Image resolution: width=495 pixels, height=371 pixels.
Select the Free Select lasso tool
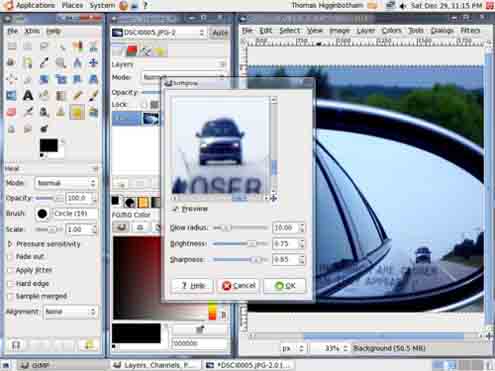point(44,46)
